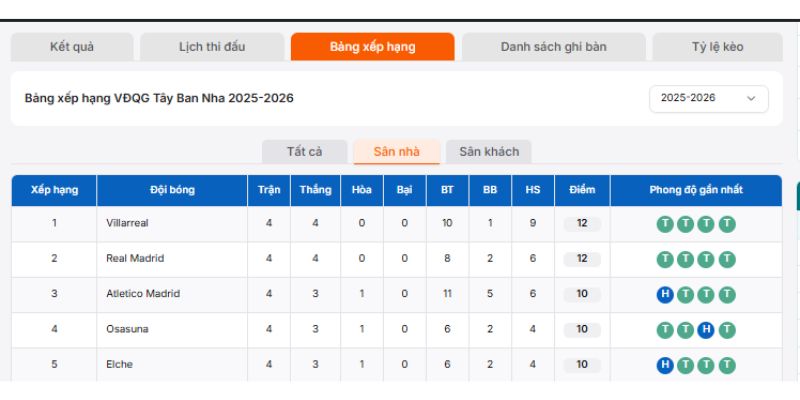Click Real Madrid's last green T icon

click(x=727, y=258)
